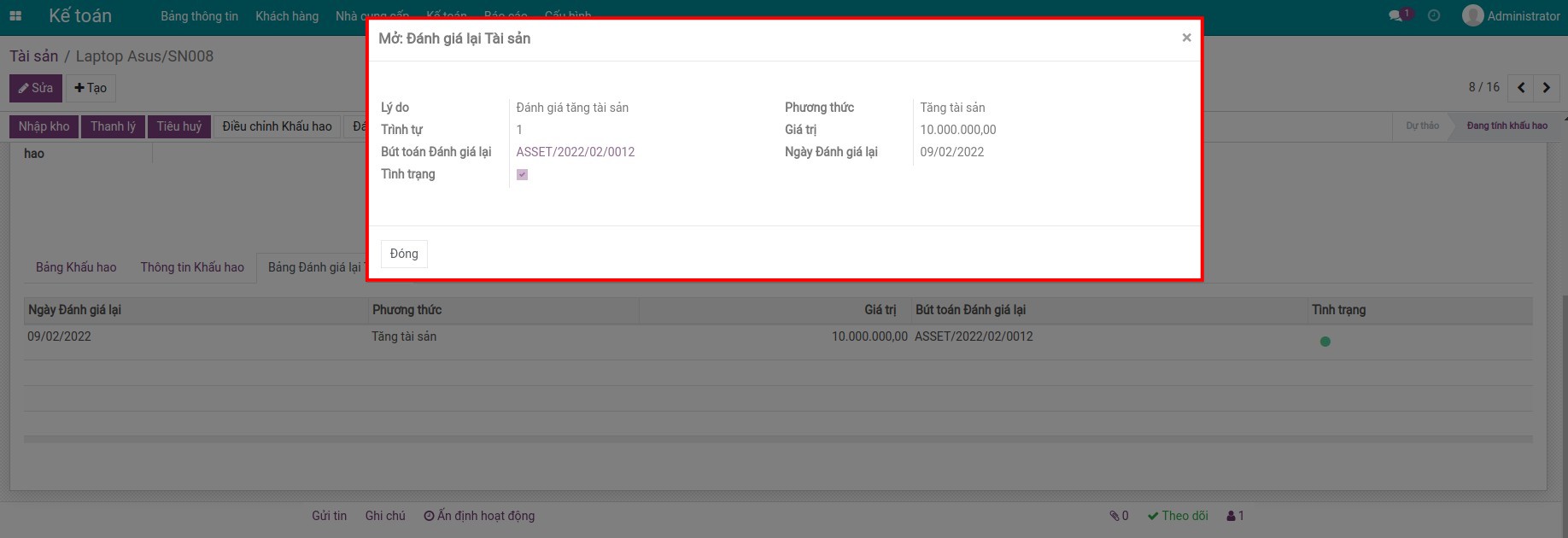The image size is (1568, 538).
Task: Open the activities clock icon
Action: [x=1434, y=15]
